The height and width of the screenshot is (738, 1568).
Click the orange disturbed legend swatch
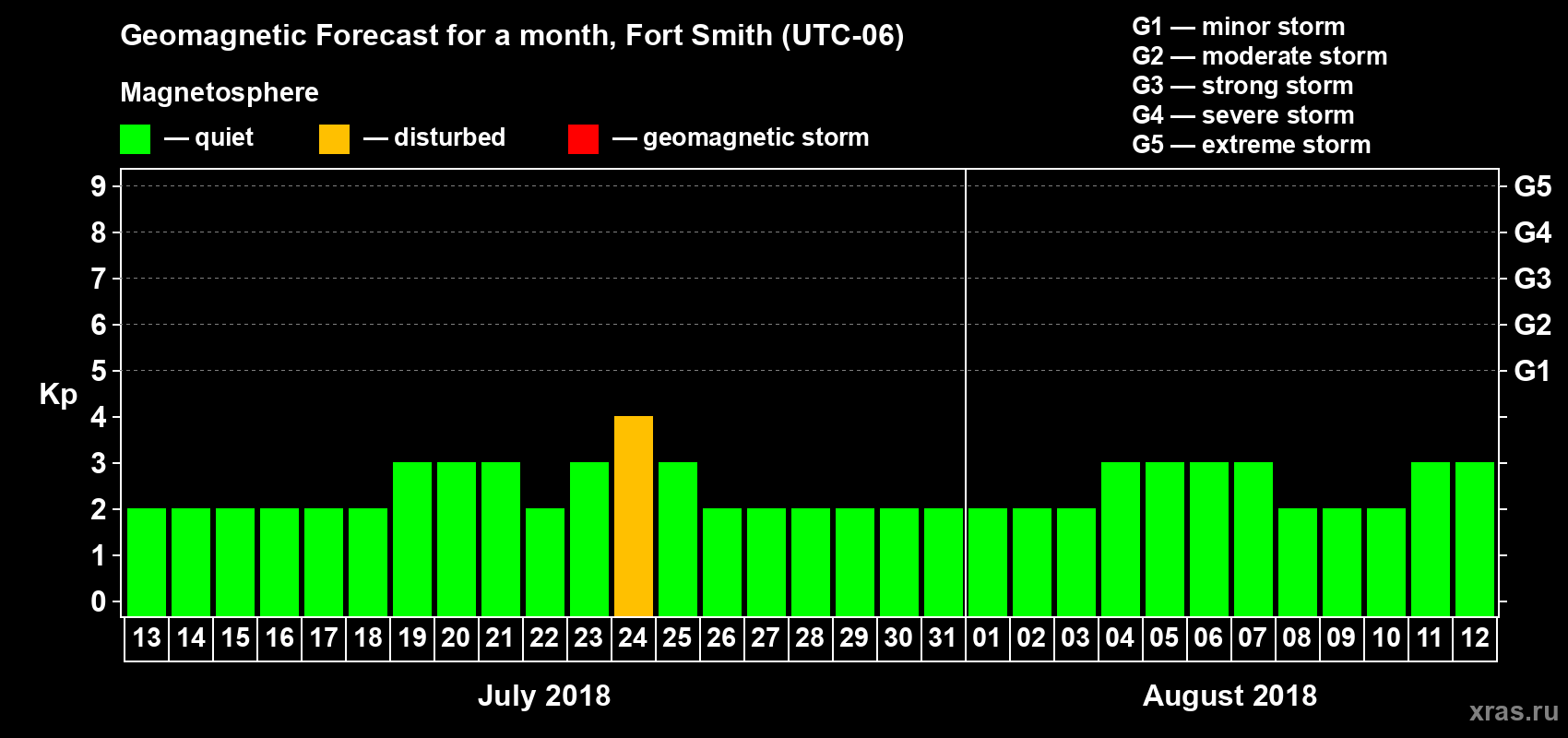click(334, 139)
